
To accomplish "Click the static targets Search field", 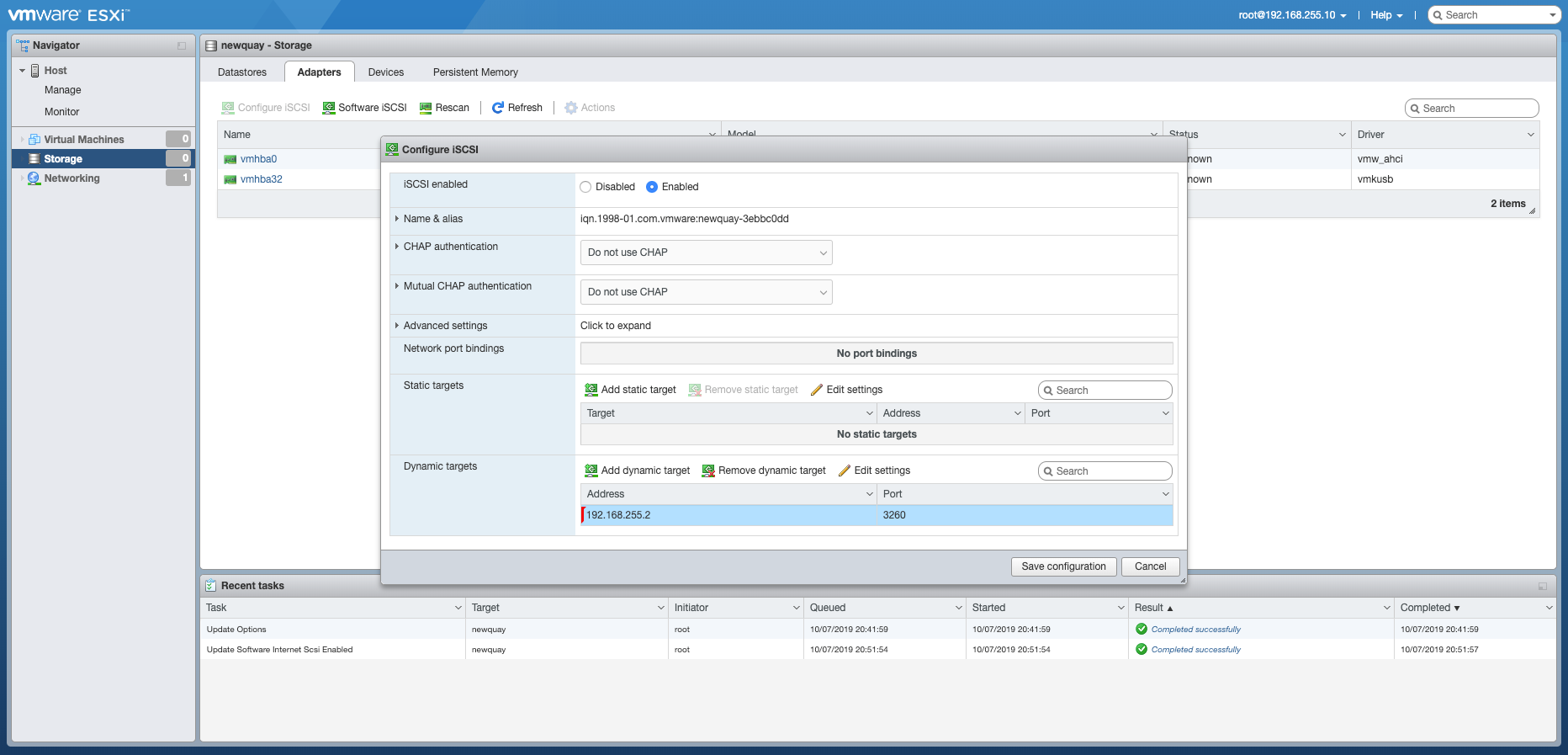I will (x=1105, y=391).
